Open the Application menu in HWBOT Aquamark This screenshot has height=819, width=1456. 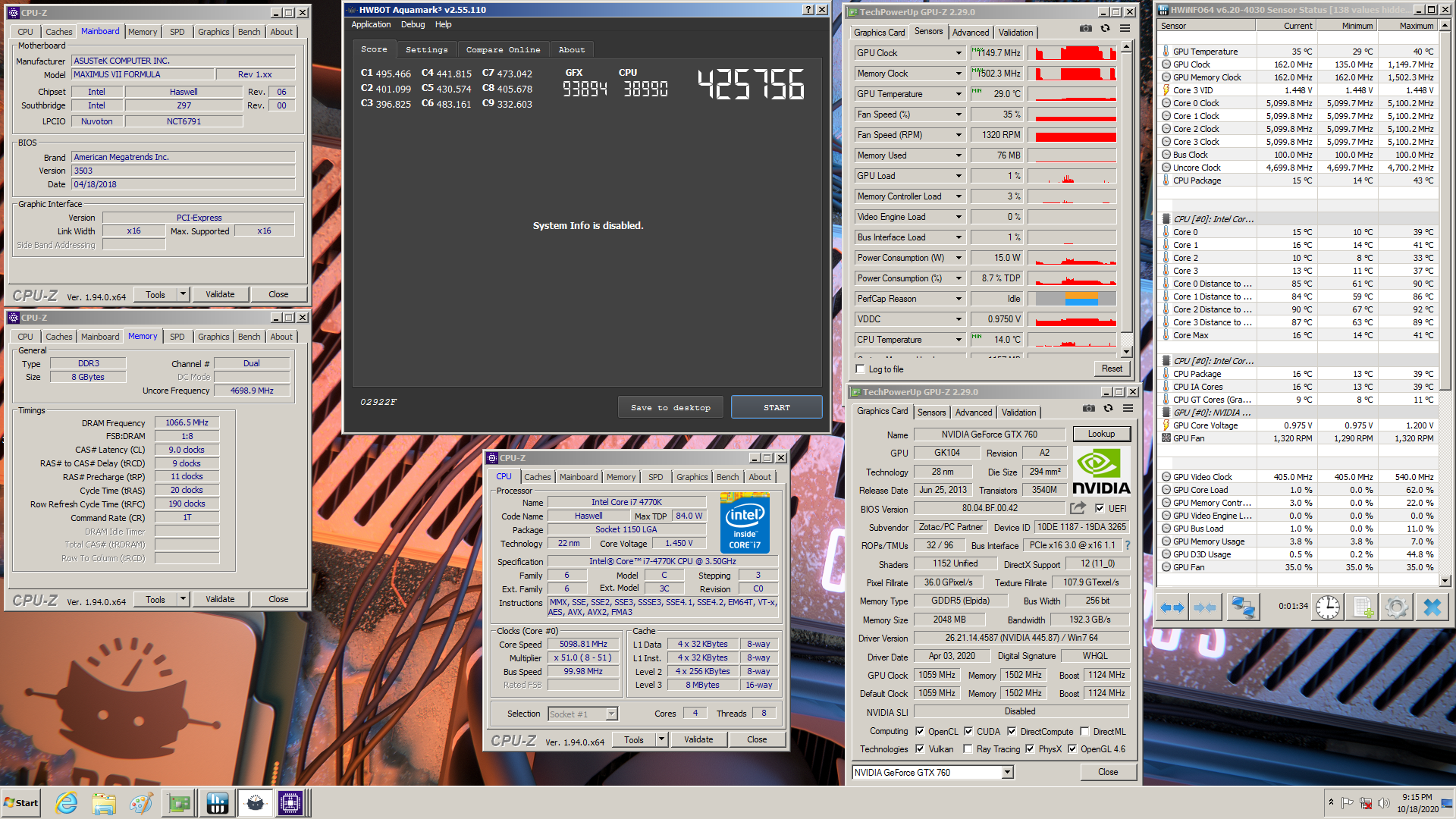[371, 25]
